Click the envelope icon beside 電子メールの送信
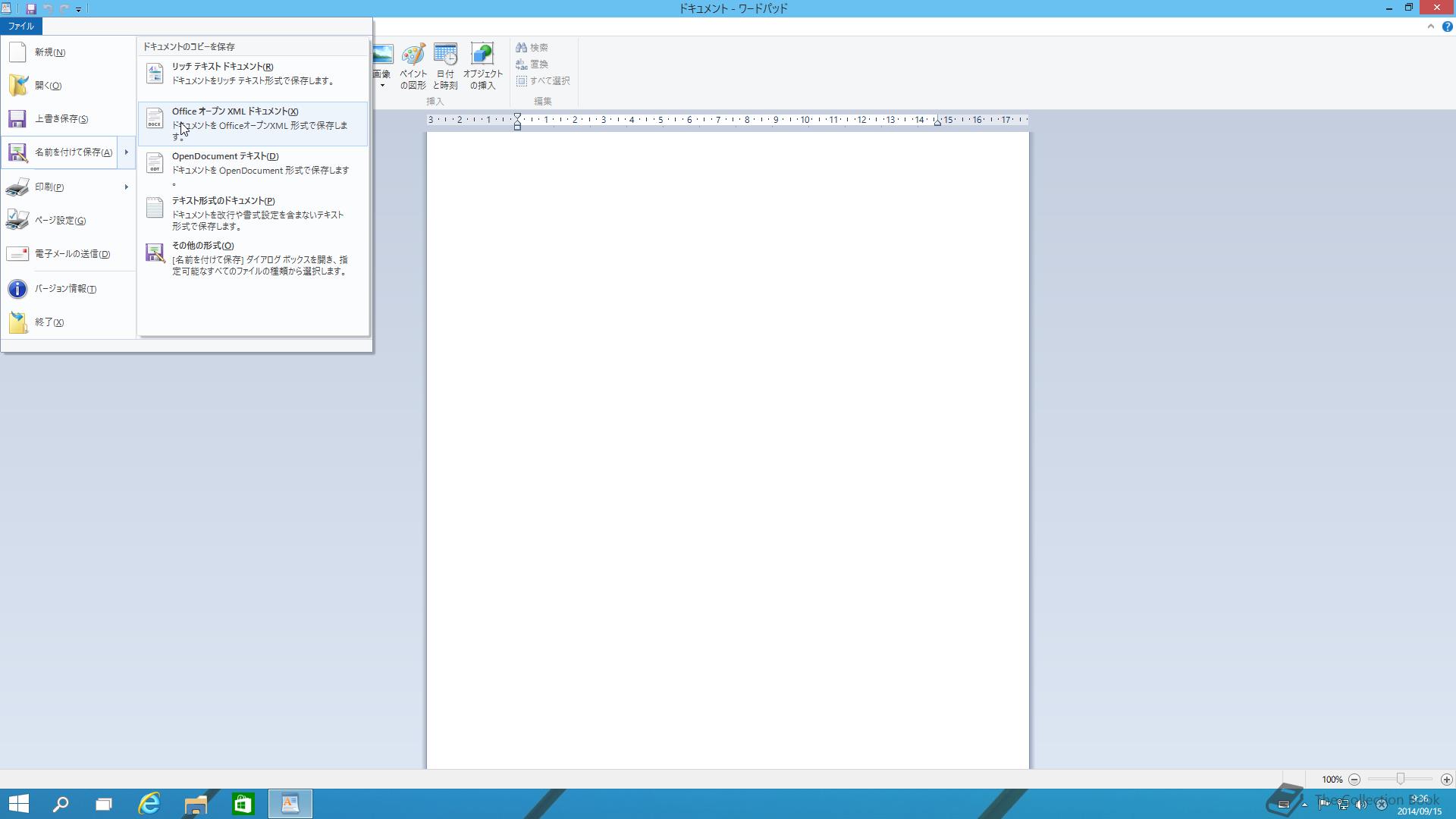Image resolution: width=1456 pixels, height=819 pixels. 17,254
